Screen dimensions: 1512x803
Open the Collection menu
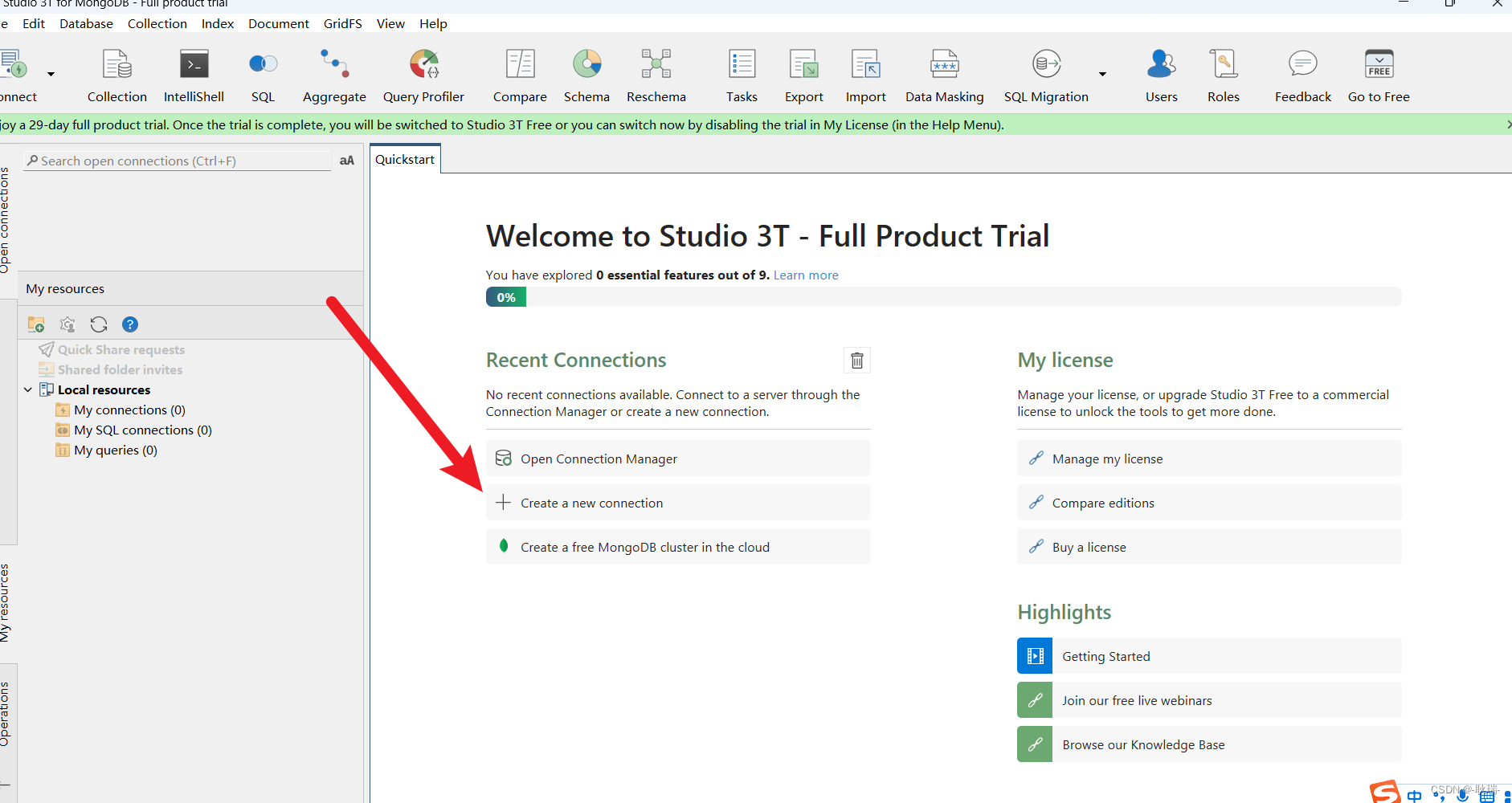pos(157,23)
